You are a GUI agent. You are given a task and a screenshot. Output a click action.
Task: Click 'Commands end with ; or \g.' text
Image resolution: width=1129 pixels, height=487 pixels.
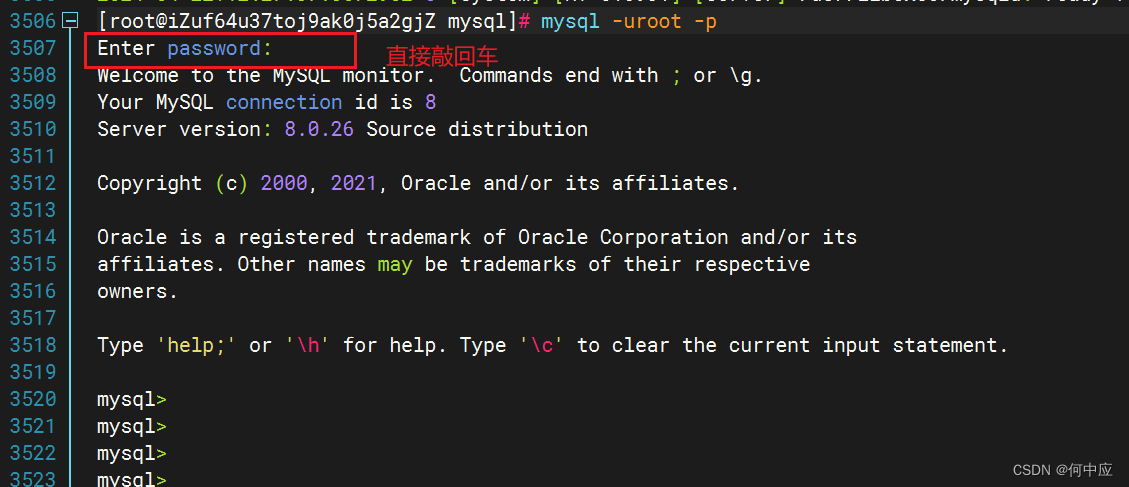click(611, 76)
